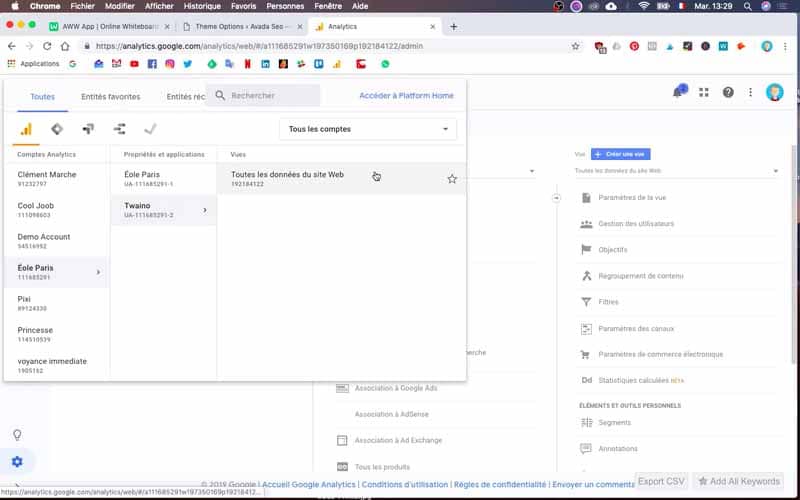The image size is (800, 500).
Task: Open the help question mark icon
Action: (728, 92)
